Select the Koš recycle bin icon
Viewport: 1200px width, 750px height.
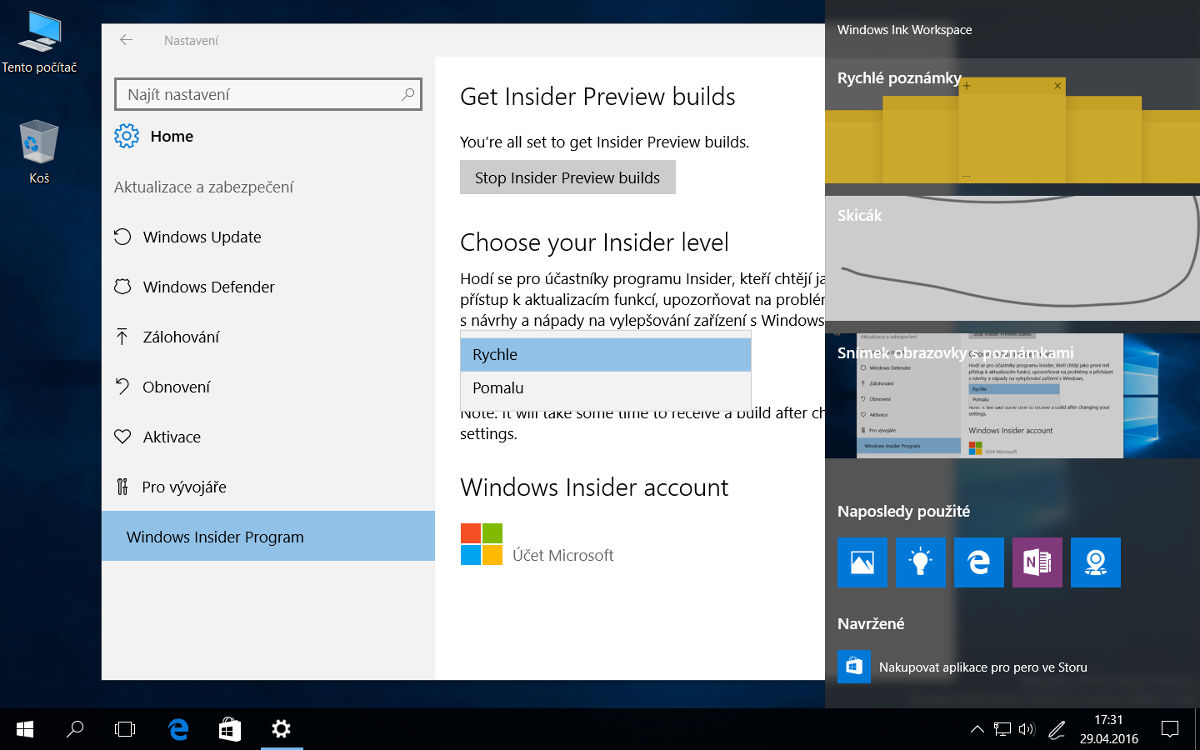coord(39,153)
